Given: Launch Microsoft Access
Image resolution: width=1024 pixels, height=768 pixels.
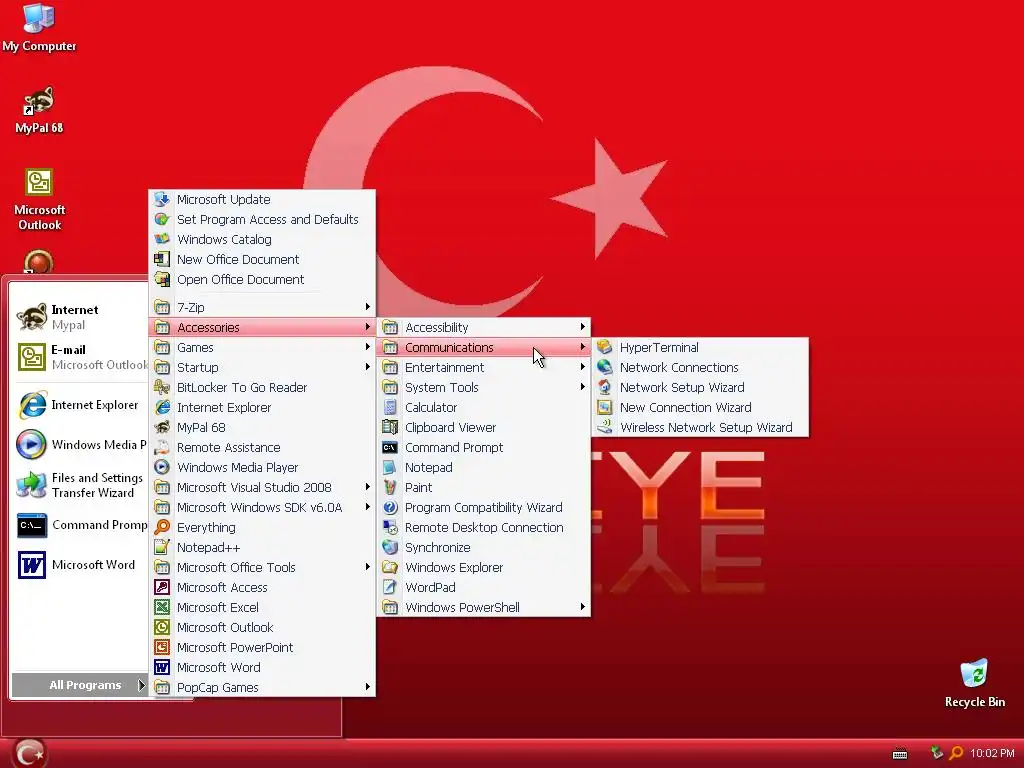Looking at the screenshot, I should (x=263, y=588).
